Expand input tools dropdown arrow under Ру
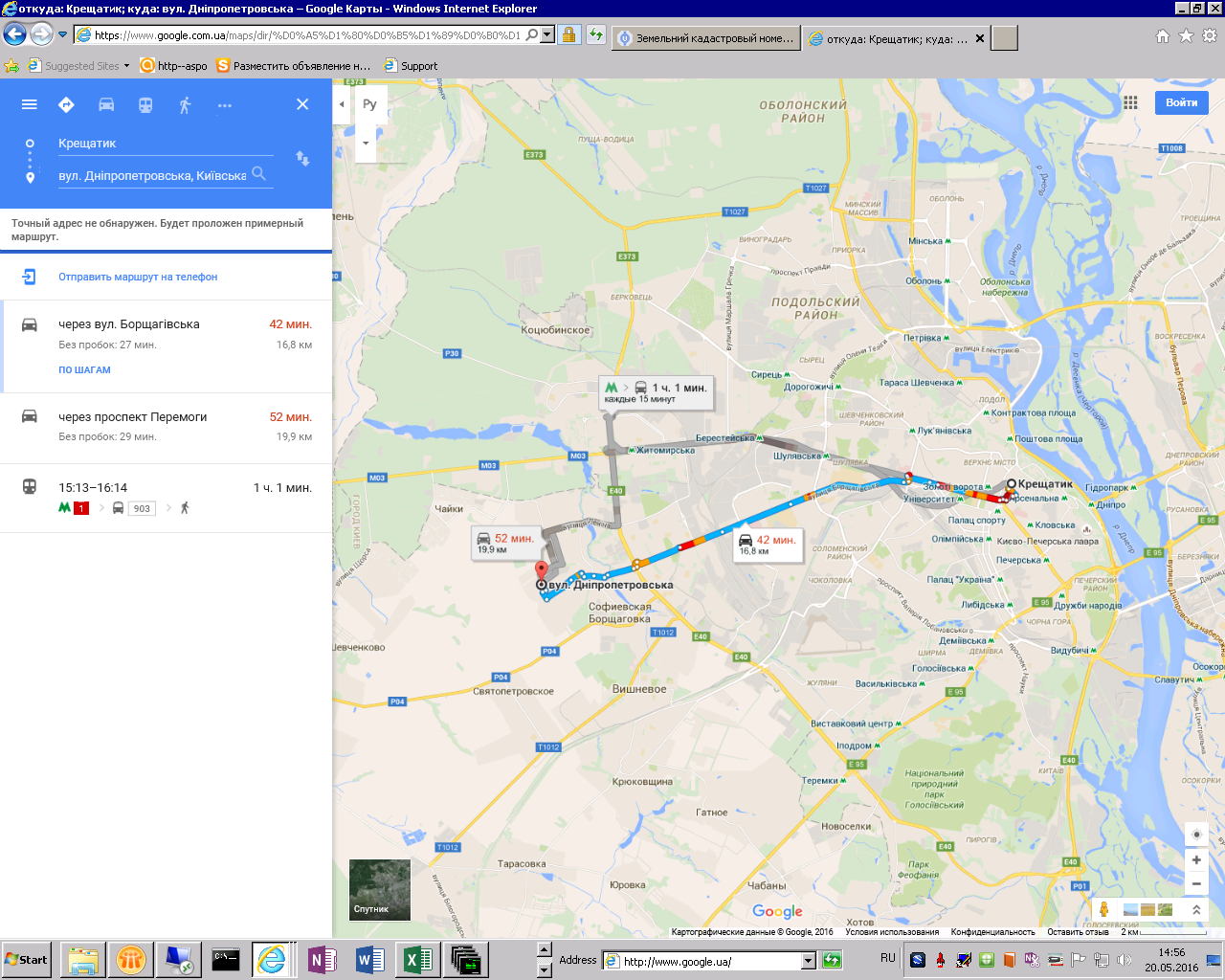The width and height of the screenshot is (1225, 980). coord(366,144)
